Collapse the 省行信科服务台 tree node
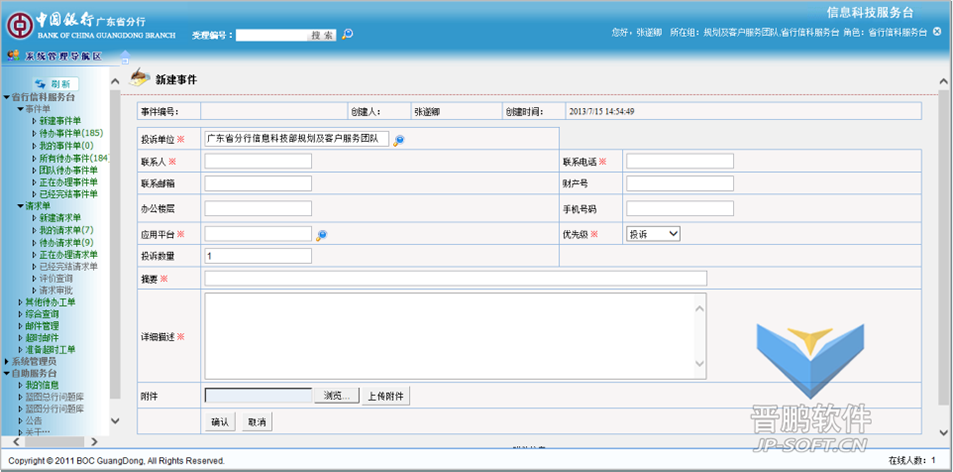Screen dimensions: 953x472 click(7, 97)
